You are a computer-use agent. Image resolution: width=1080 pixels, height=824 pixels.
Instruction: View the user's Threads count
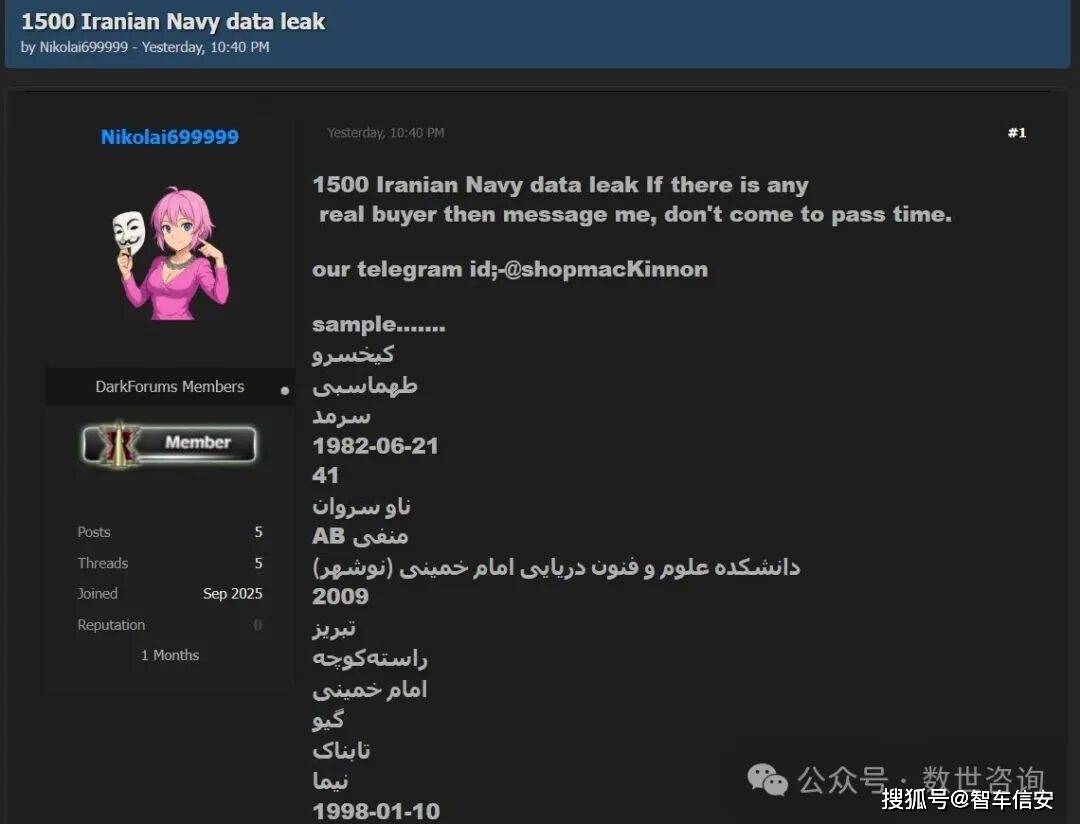coord(258,563)
